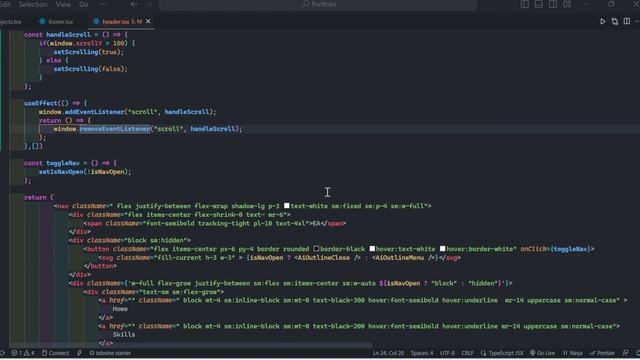Click addEventListener in the useEffect block
The width and height of the screenshot is (640, 360).
pyautogui.click(x=94, y=112)
